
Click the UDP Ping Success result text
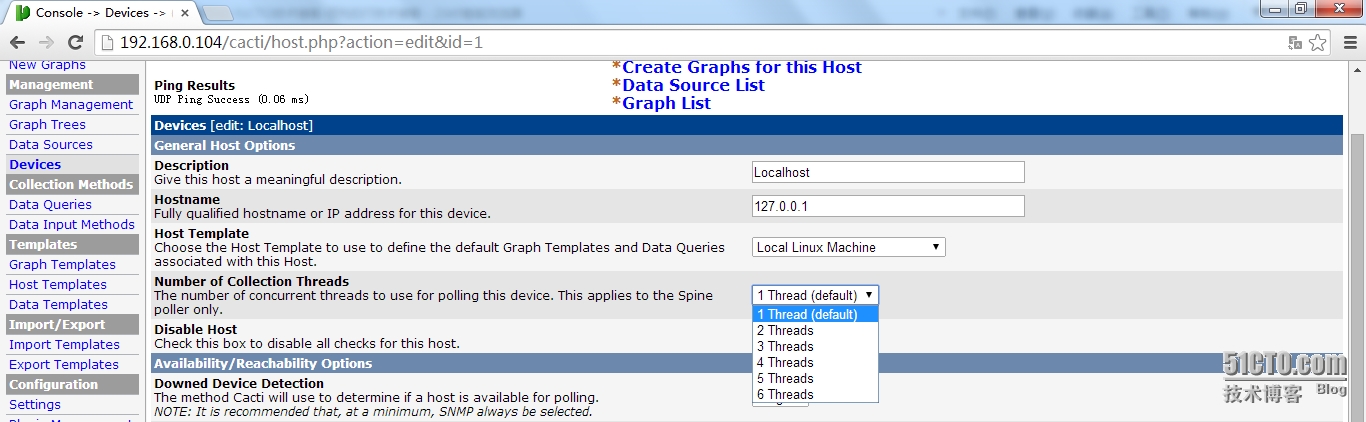point(231,100)
